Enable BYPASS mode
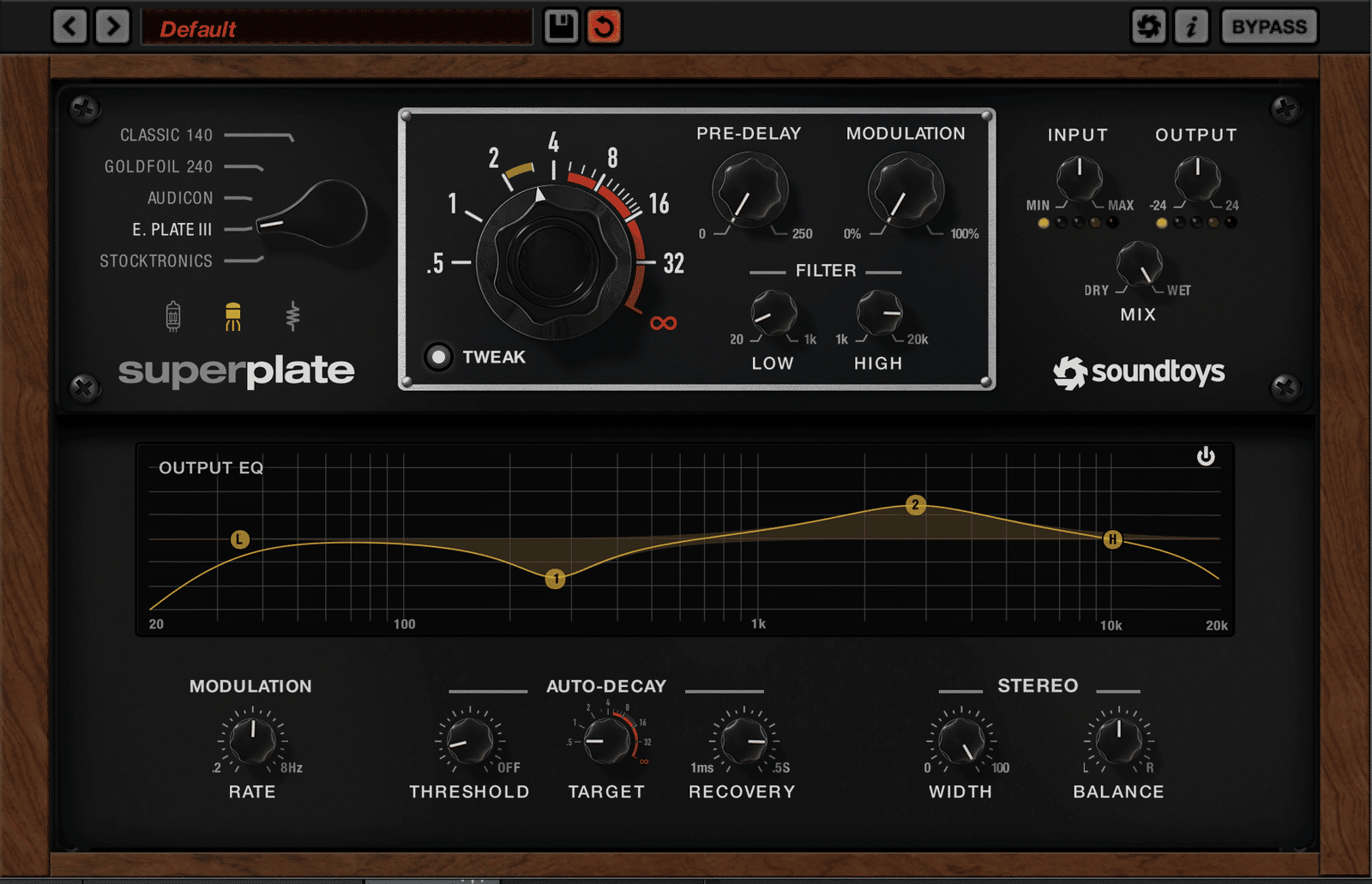This screenshot has width=1372, height=884. click(x=1268, y=26)
